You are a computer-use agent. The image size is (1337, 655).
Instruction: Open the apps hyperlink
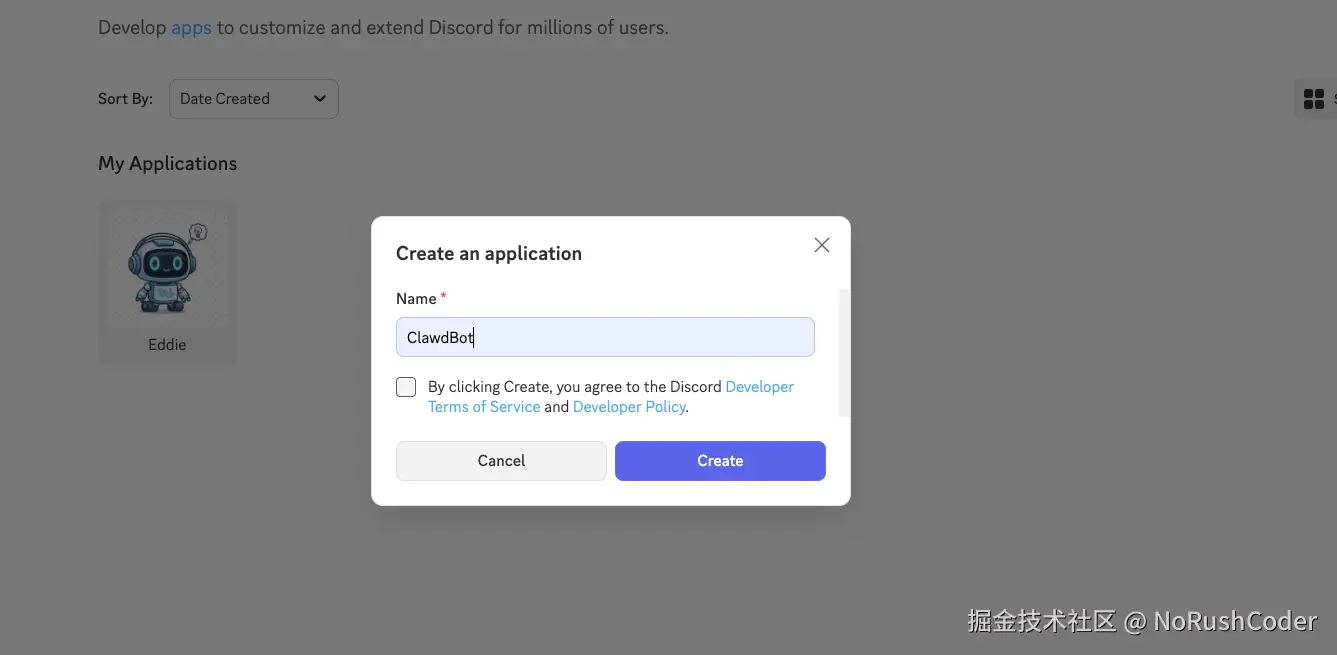pyautogui.click(x=190, y=27)
